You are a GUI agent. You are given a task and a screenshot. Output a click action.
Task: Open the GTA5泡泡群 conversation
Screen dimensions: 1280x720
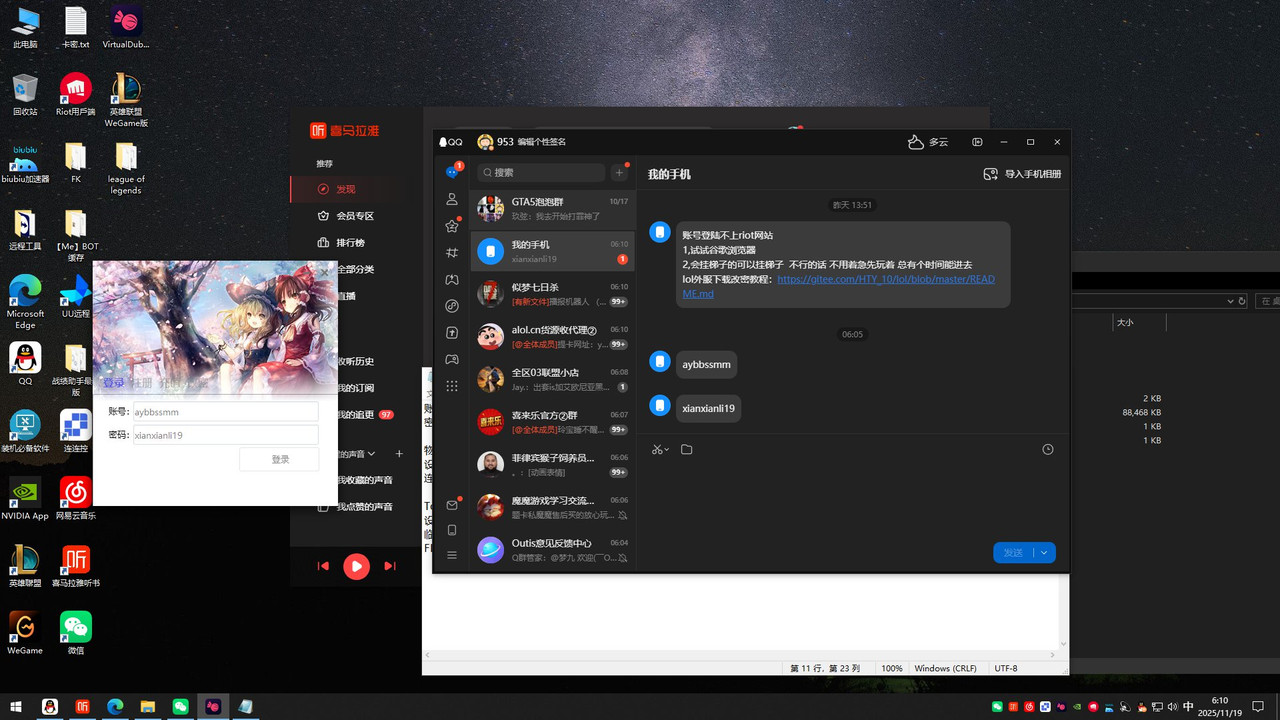[553, 208]
